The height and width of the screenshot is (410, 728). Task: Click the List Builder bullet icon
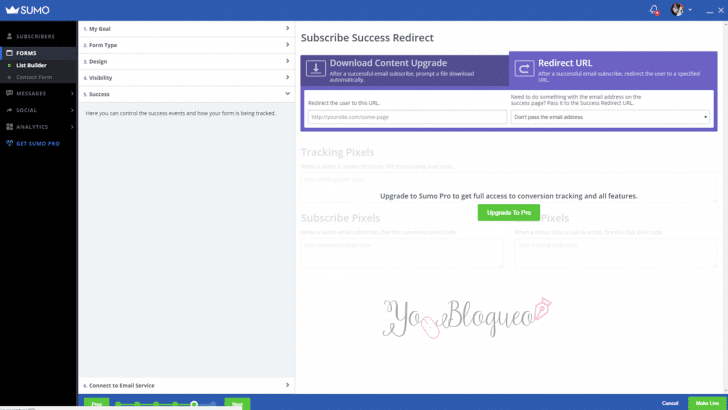(x=9, y=65)
